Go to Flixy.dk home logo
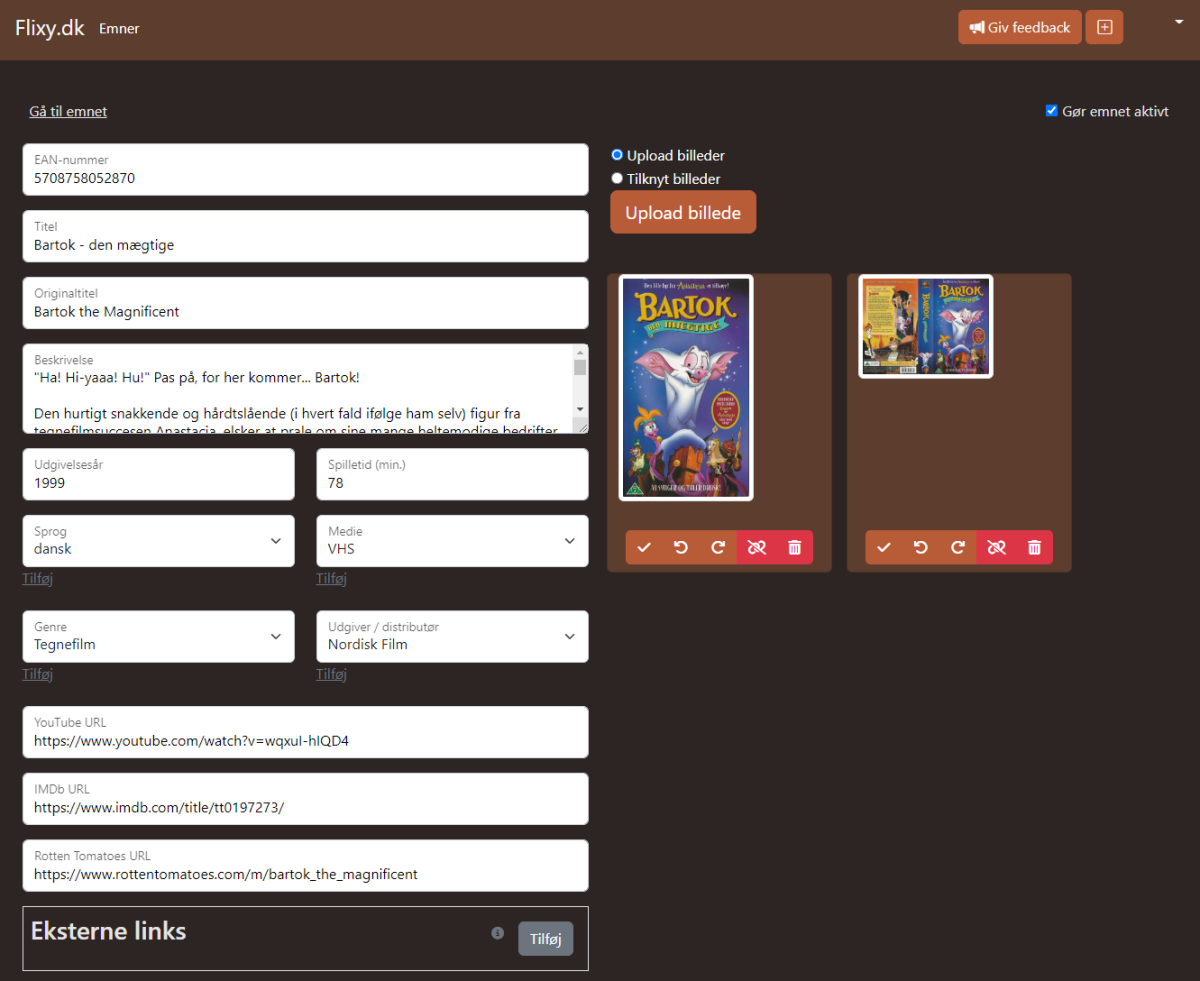This screenshot has width=1200, height=981. pyautogui.click(x=50, y=27)
